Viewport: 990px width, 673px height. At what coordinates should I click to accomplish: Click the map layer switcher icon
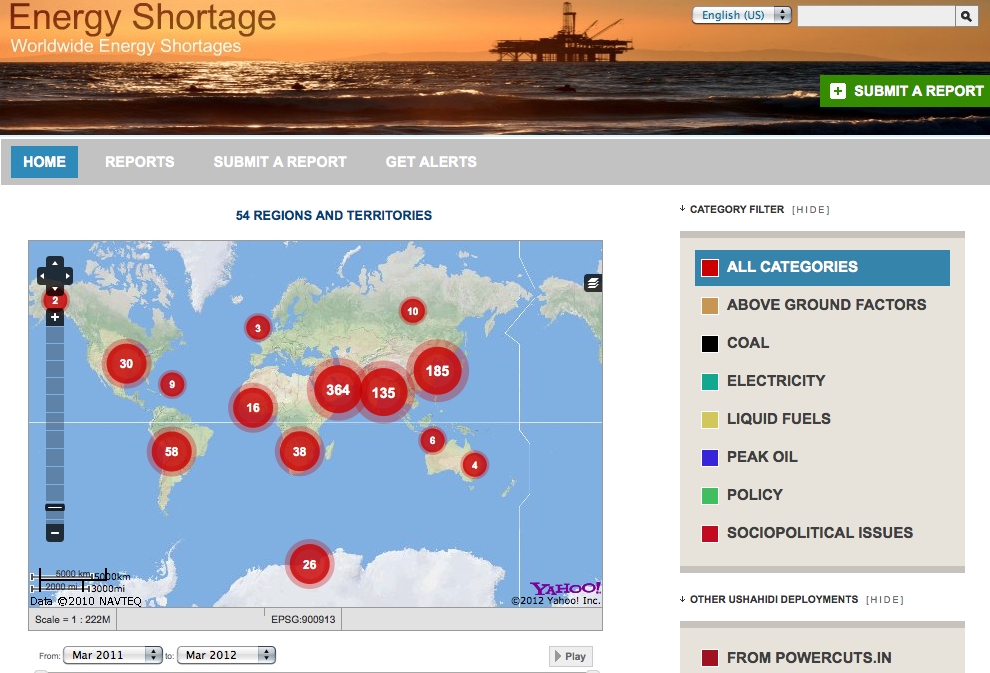click(593, 283)
